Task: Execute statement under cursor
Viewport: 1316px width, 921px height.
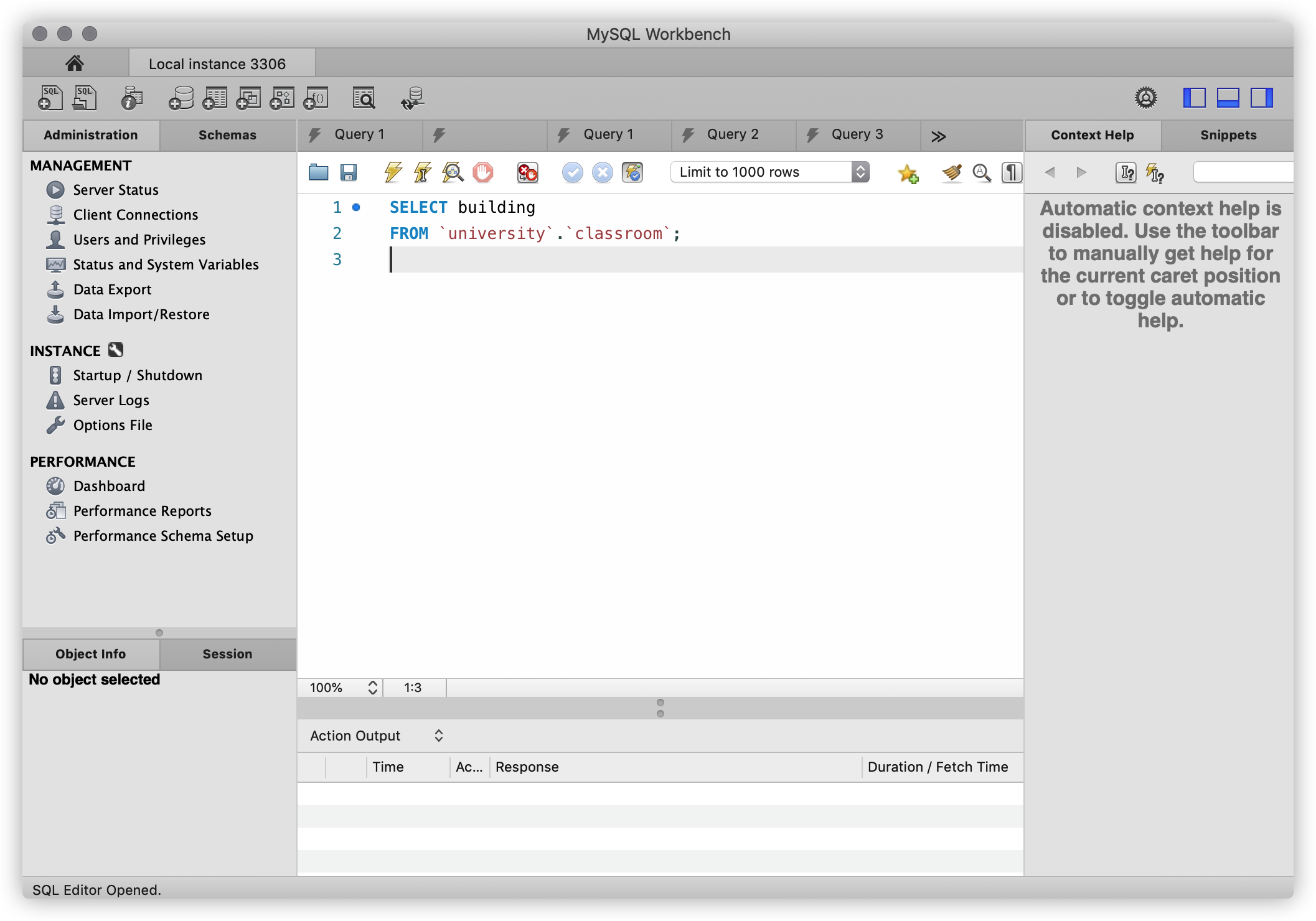Action: (423, 172)
